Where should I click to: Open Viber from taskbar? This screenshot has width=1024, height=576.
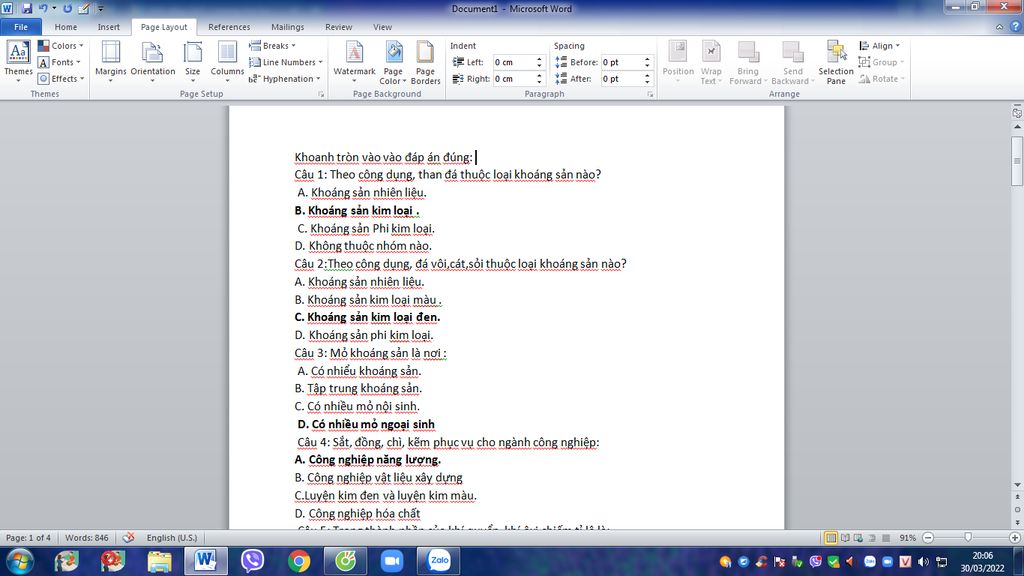click(252, 561)
